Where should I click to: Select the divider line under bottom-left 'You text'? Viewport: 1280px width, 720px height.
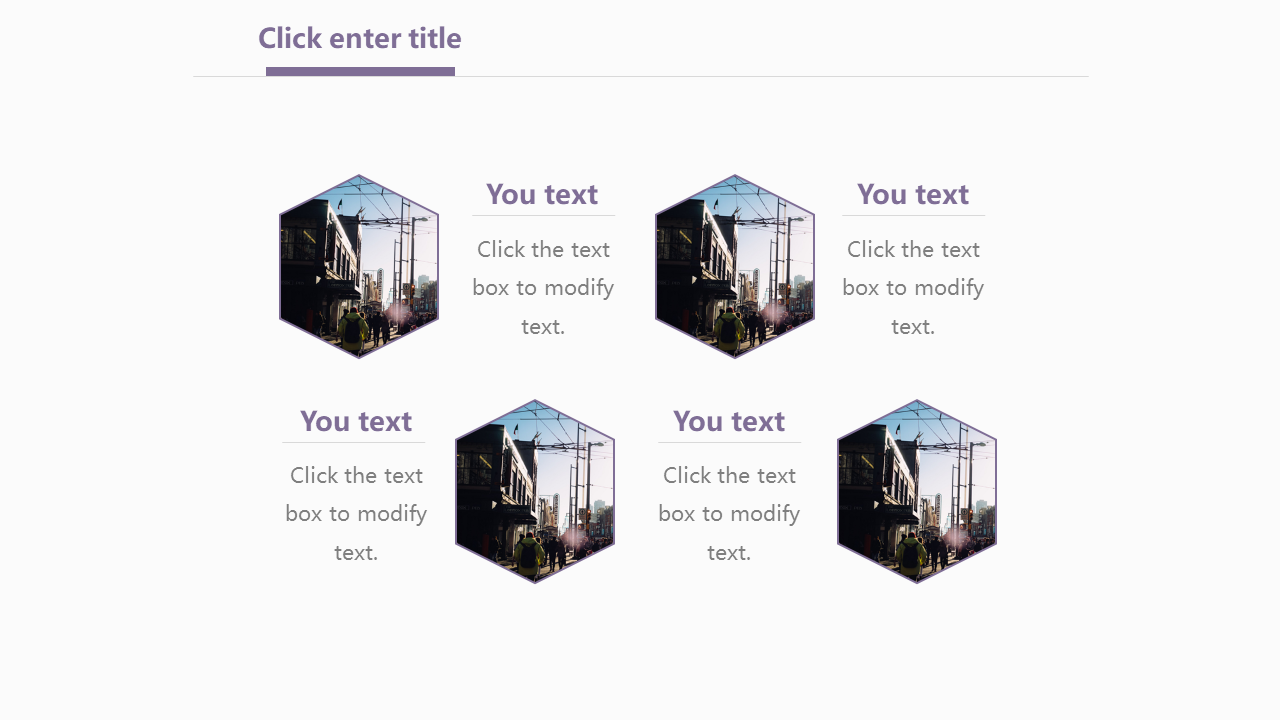click(354, 442)
